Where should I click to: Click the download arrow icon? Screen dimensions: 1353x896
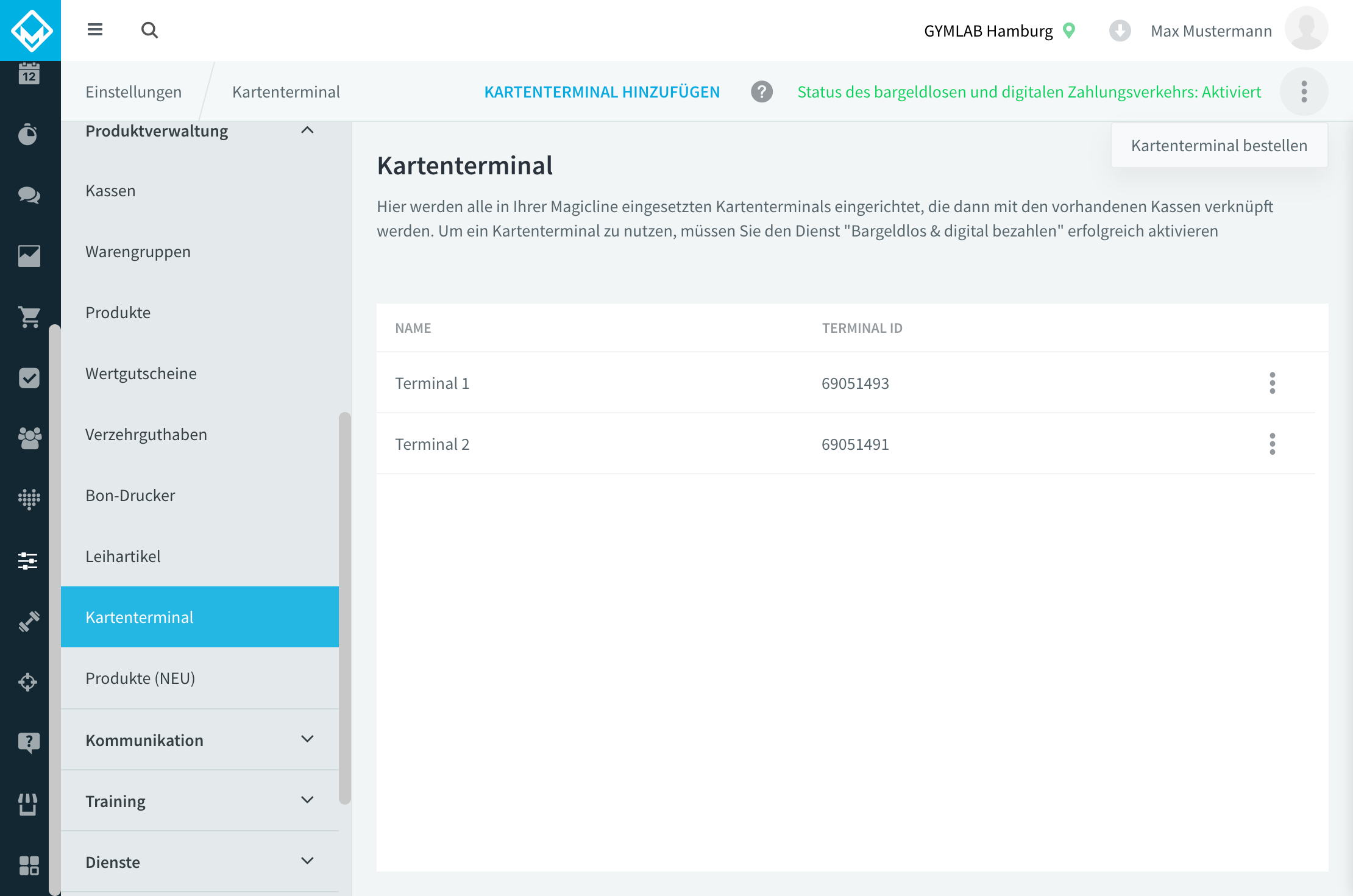click(1120, 30)
